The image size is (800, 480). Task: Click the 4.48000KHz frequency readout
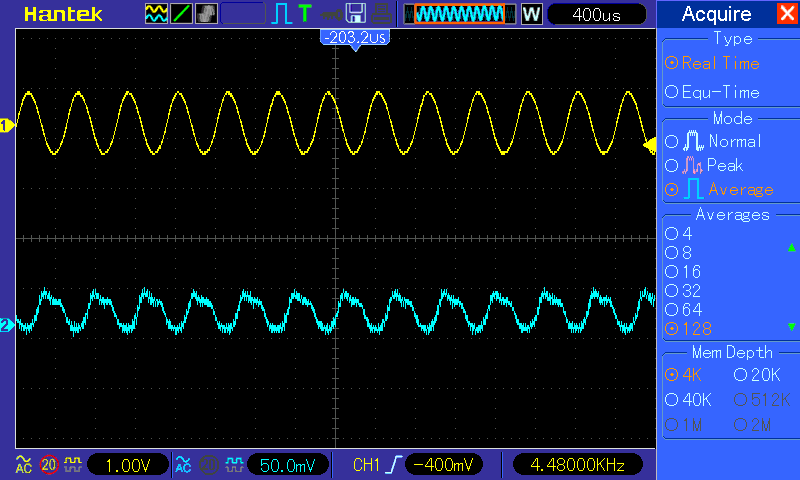577,465
